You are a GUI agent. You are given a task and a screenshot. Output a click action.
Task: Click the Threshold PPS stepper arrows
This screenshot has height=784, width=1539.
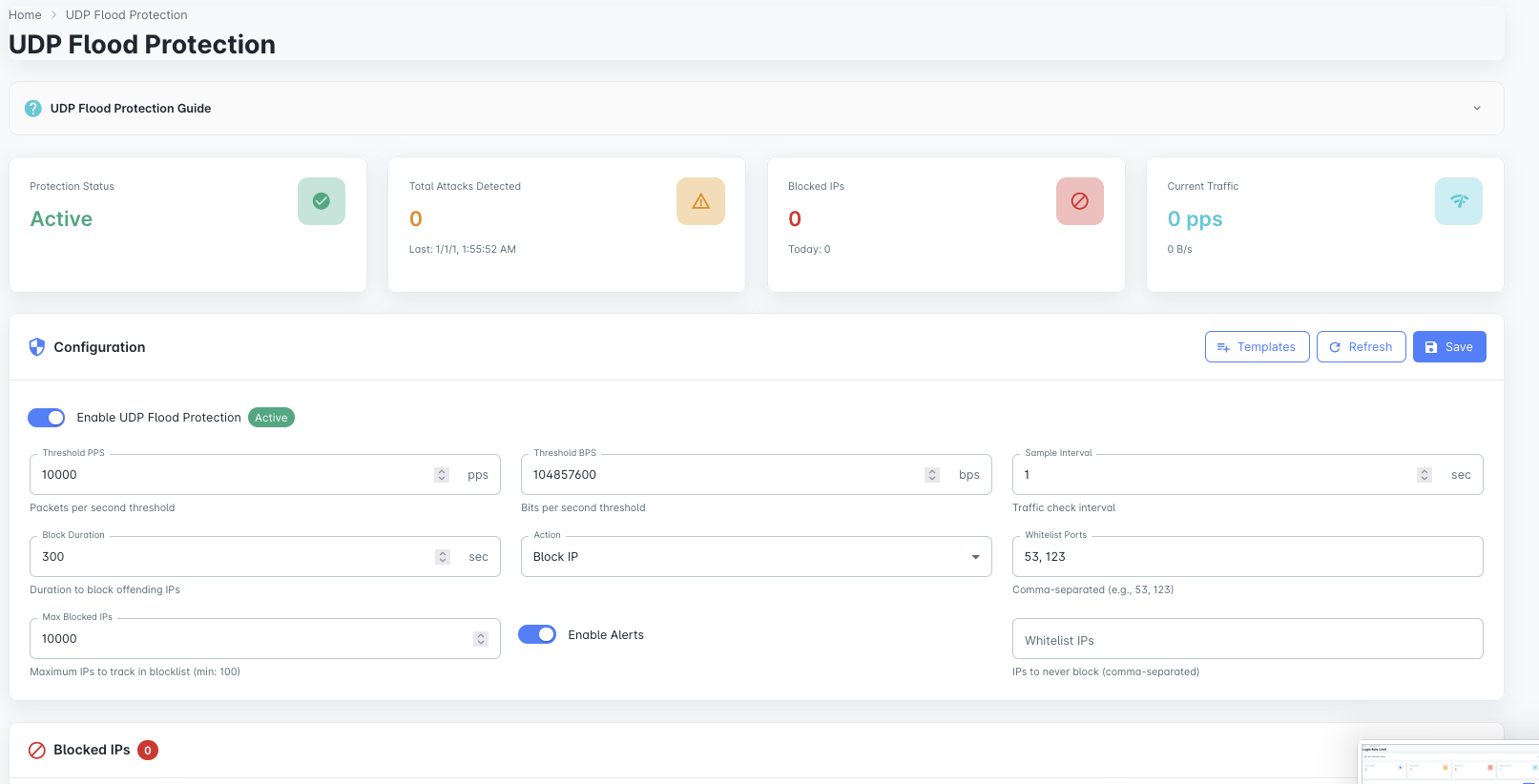[x=442, y=475]
